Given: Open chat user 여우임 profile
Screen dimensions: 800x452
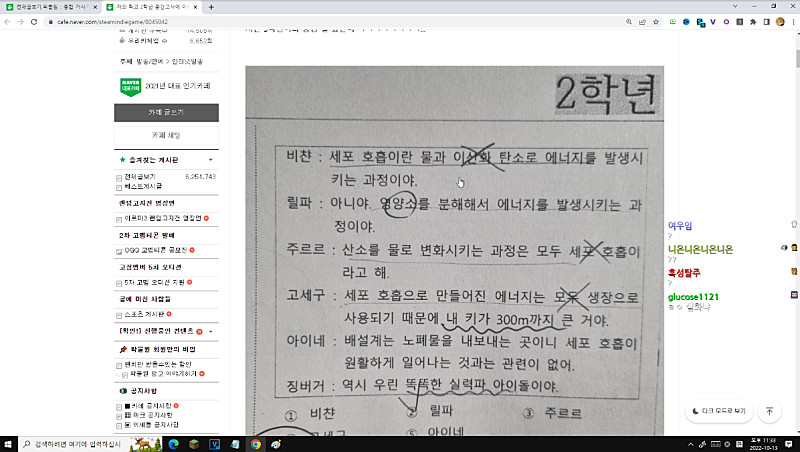Looking at the screenshot, I should pos(680,225).
